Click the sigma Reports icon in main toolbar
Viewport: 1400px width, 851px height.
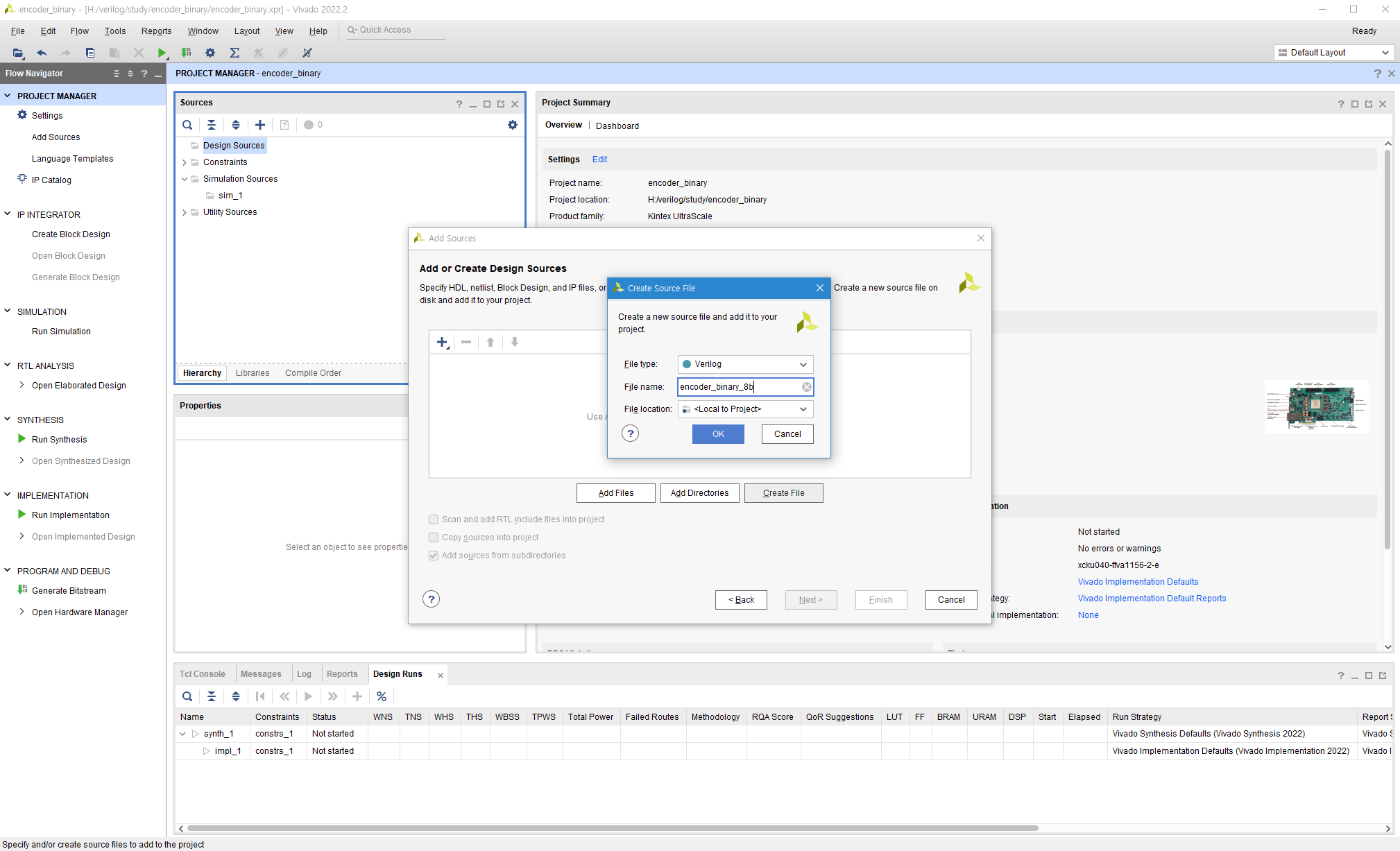coord(234,53)
